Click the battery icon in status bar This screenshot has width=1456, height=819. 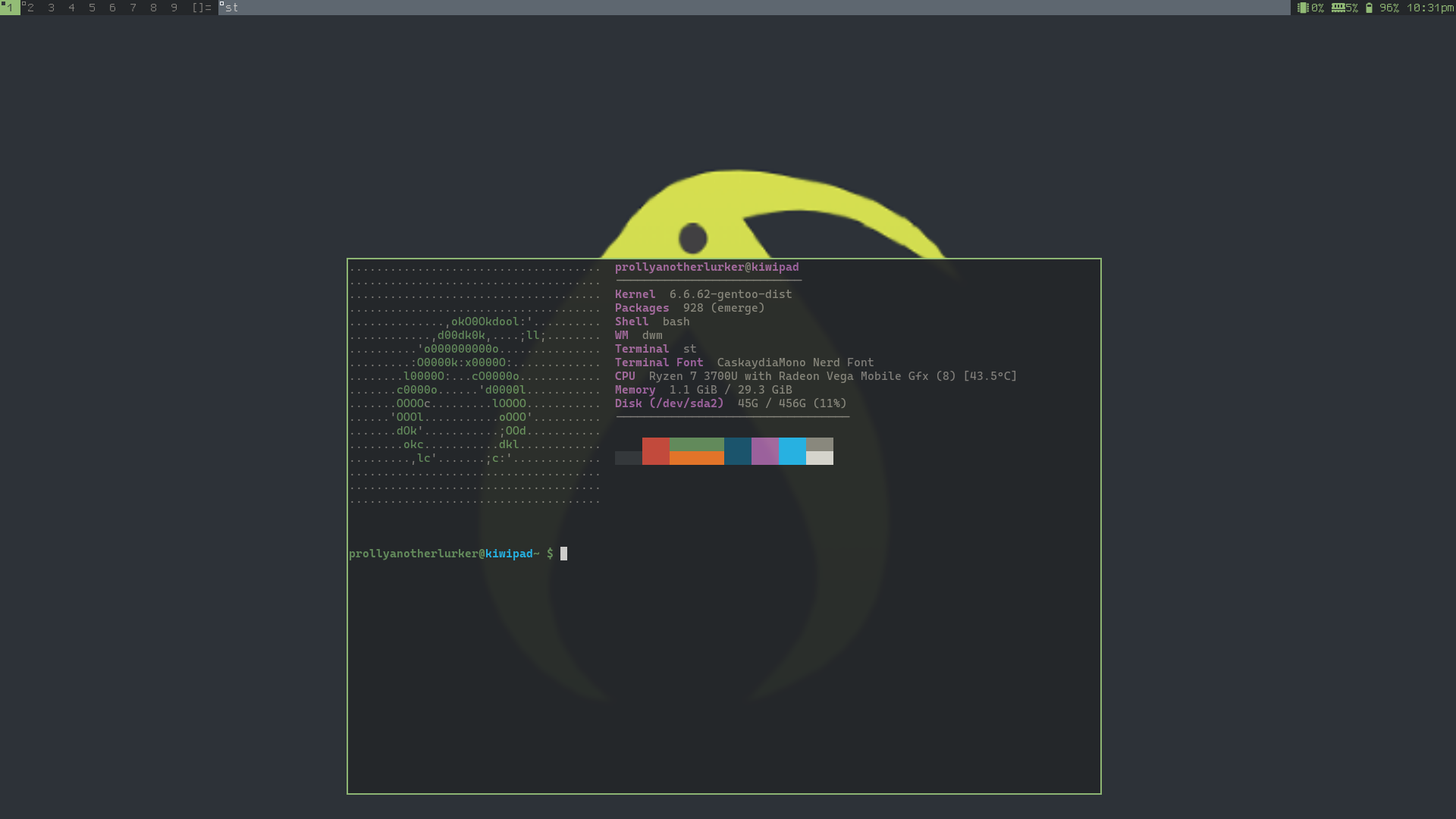(1369, 8)
